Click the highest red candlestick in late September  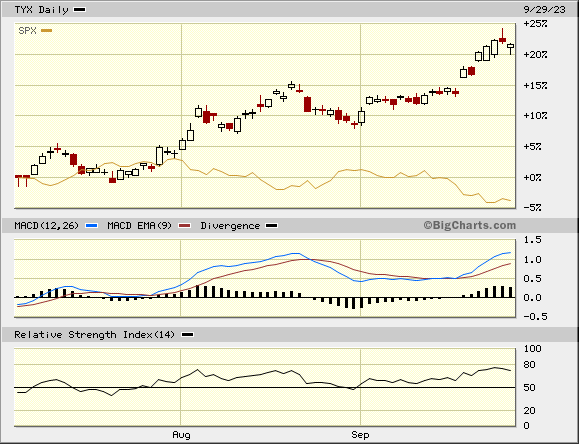coord(503,40)
